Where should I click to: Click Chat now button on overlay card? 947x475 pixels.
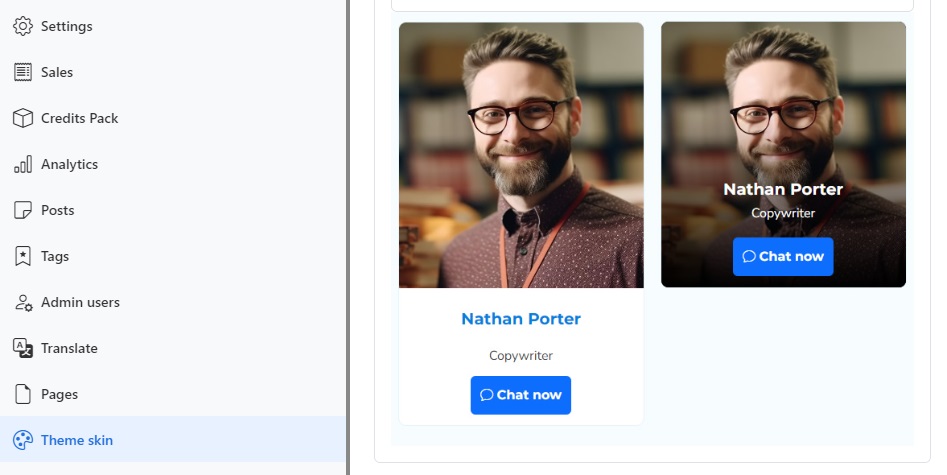pos(783,257)
